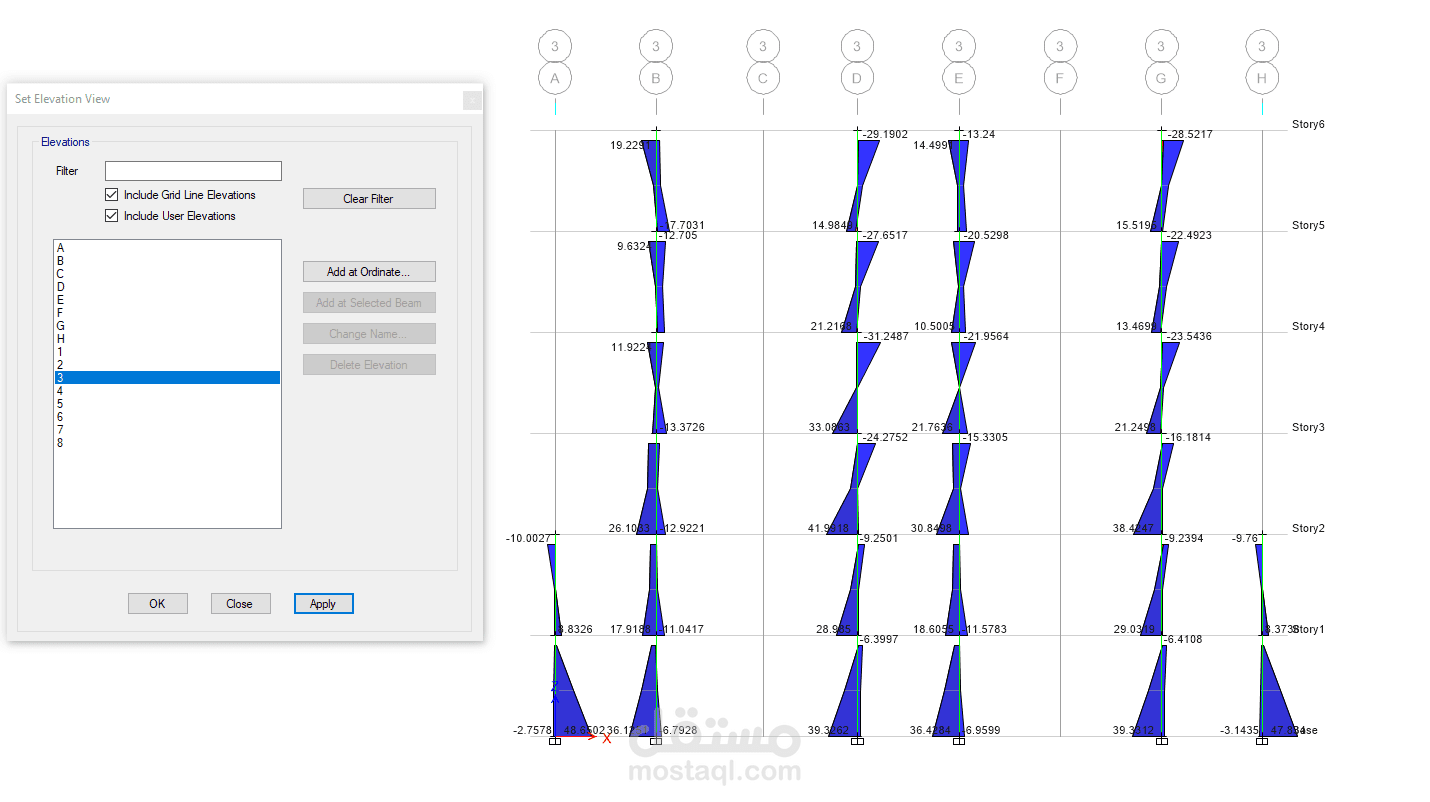Screen dimensions: 1430x802
Task: Toggle Include Grid Line Elevations checkbox
Action: click(111, 195)
